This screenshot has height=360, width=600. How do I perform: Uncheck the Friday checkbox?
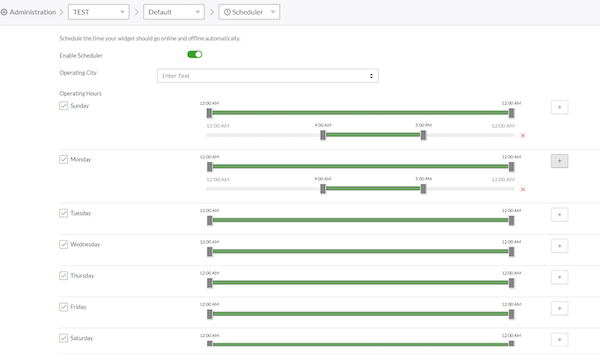pos(64,307)
